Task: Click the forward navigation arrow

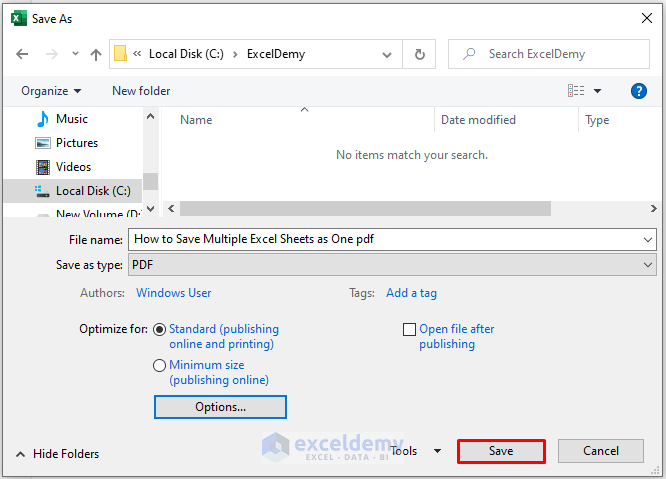Action: point(52,54)
